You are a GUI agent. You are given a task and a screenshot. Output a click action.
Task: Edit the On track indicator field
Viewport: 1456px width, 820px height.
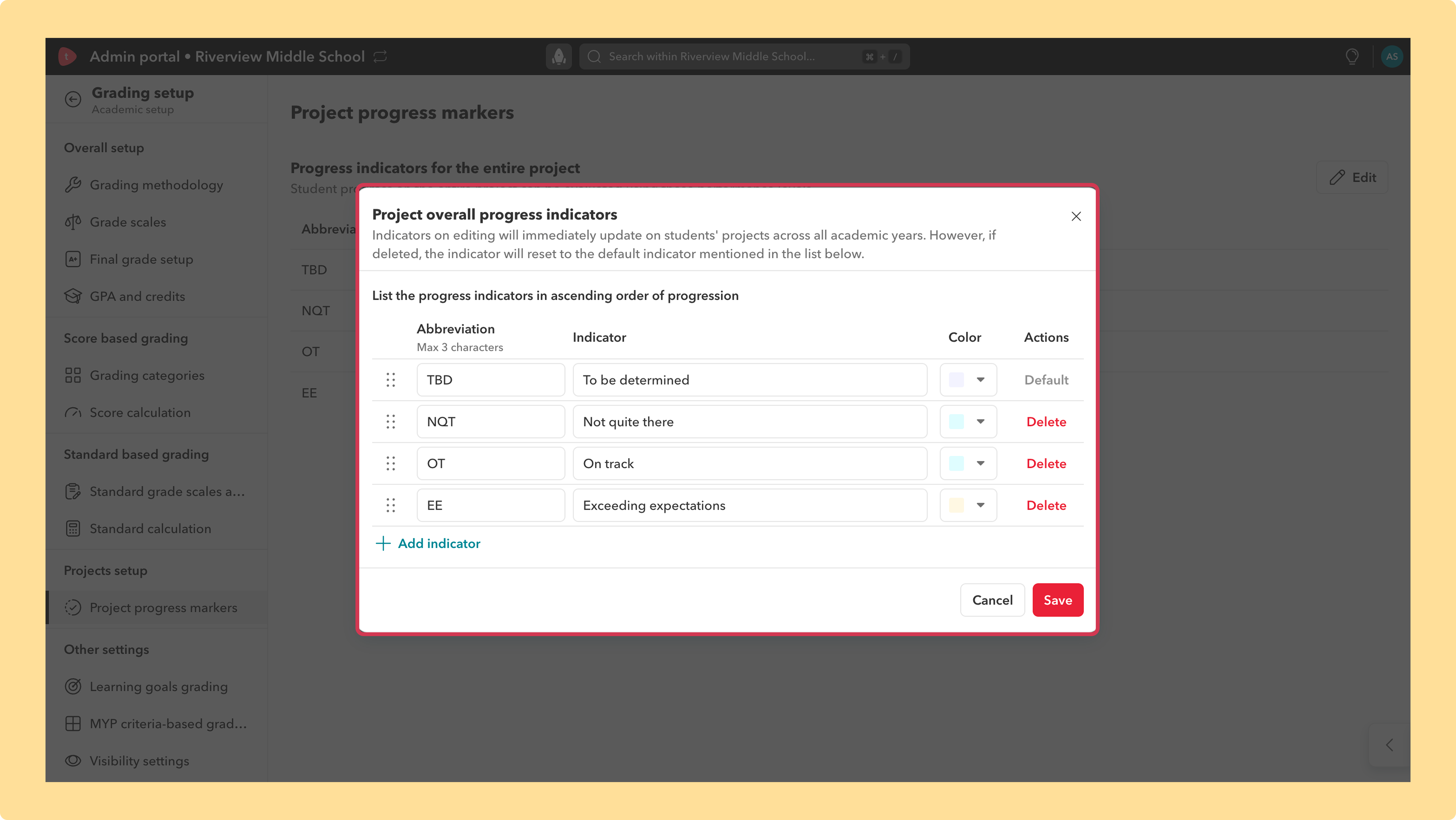750,463
